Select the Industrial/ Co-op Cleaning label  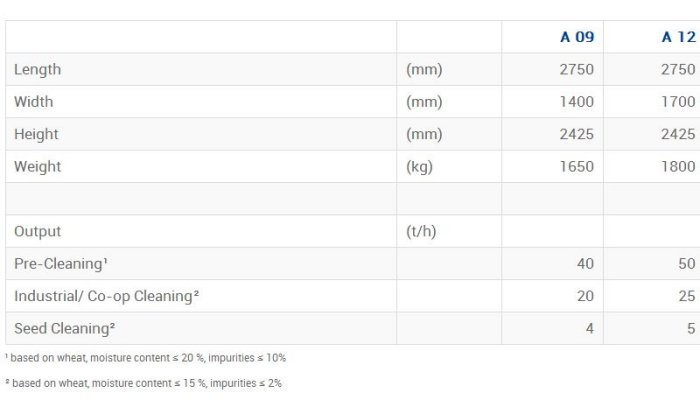click(x=106, y=296)
